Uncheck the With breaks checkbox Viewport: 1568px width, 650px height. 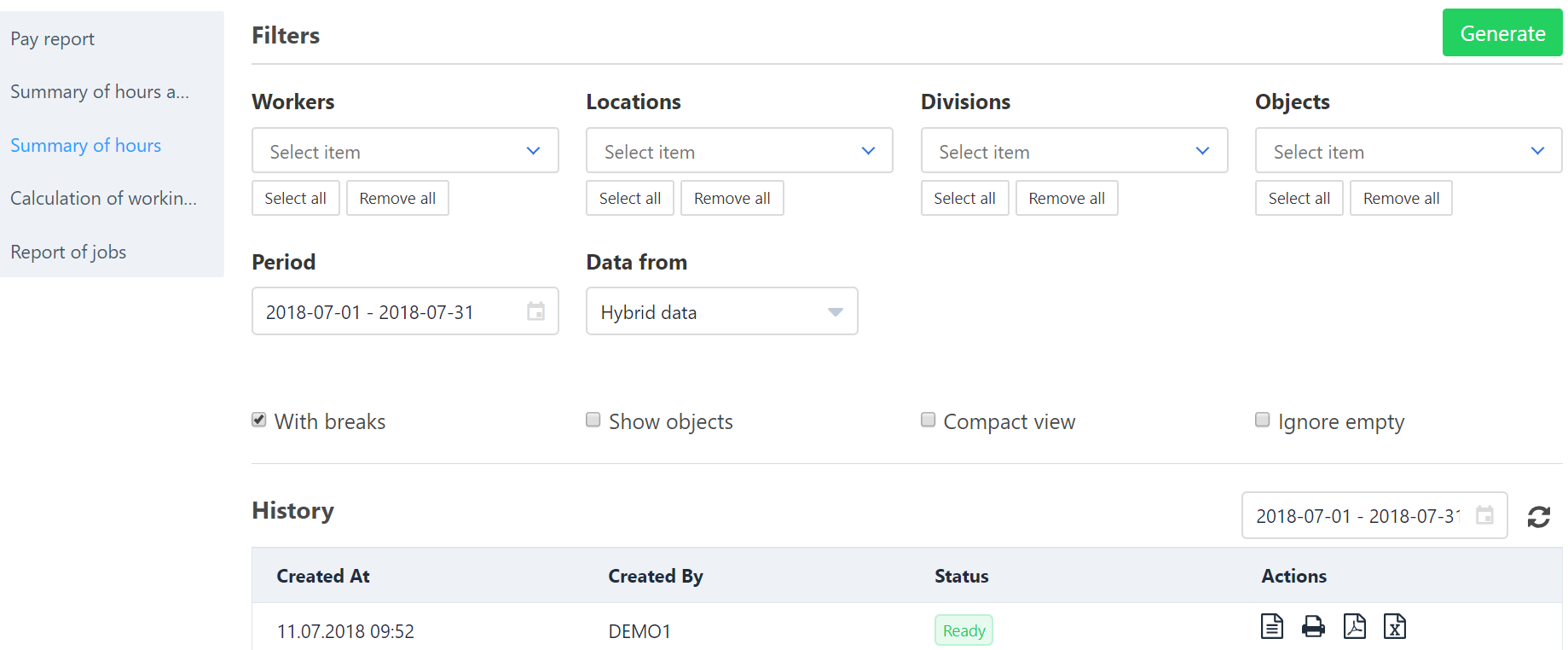[259, 420]
